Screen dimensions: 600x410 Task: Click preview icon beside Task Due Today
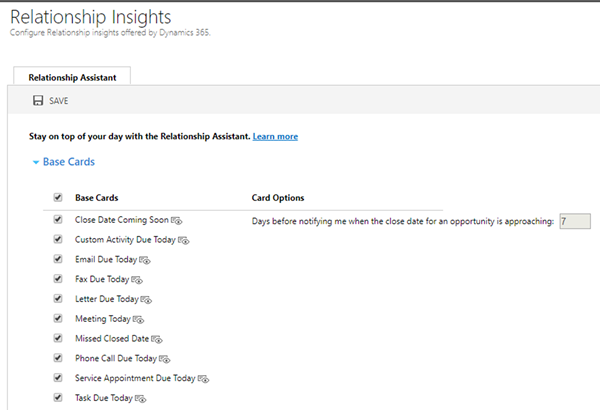[141, 400]
